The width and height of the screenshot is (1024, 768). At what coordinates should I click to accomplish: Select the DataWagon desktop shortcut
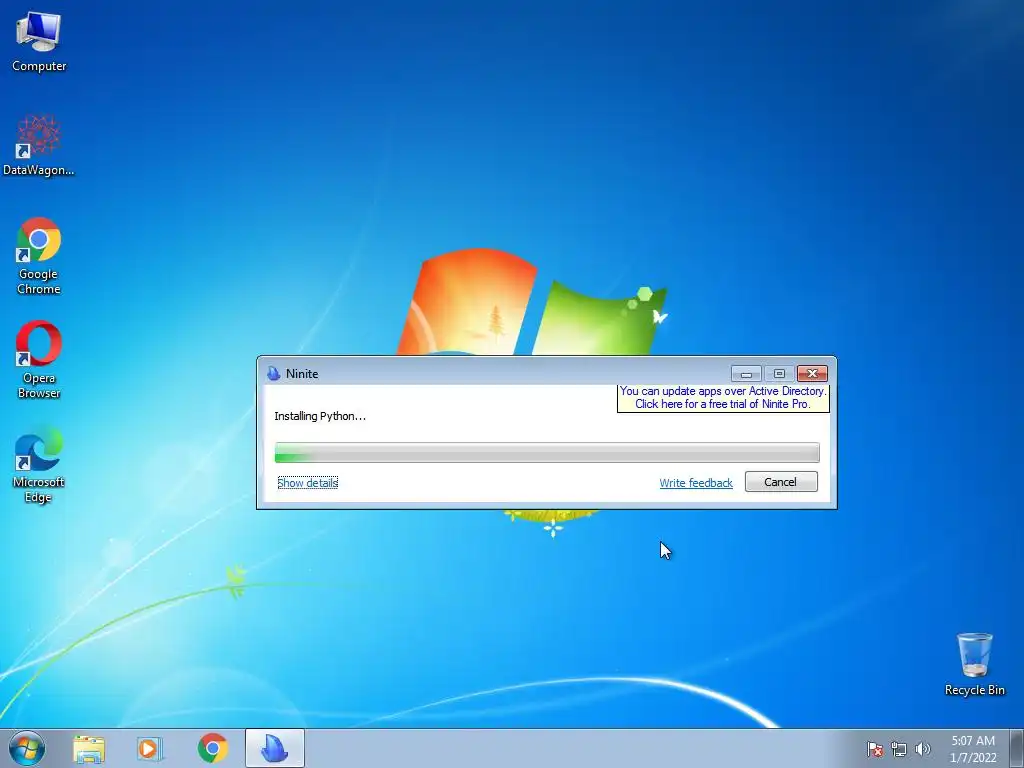pos(39,145)
